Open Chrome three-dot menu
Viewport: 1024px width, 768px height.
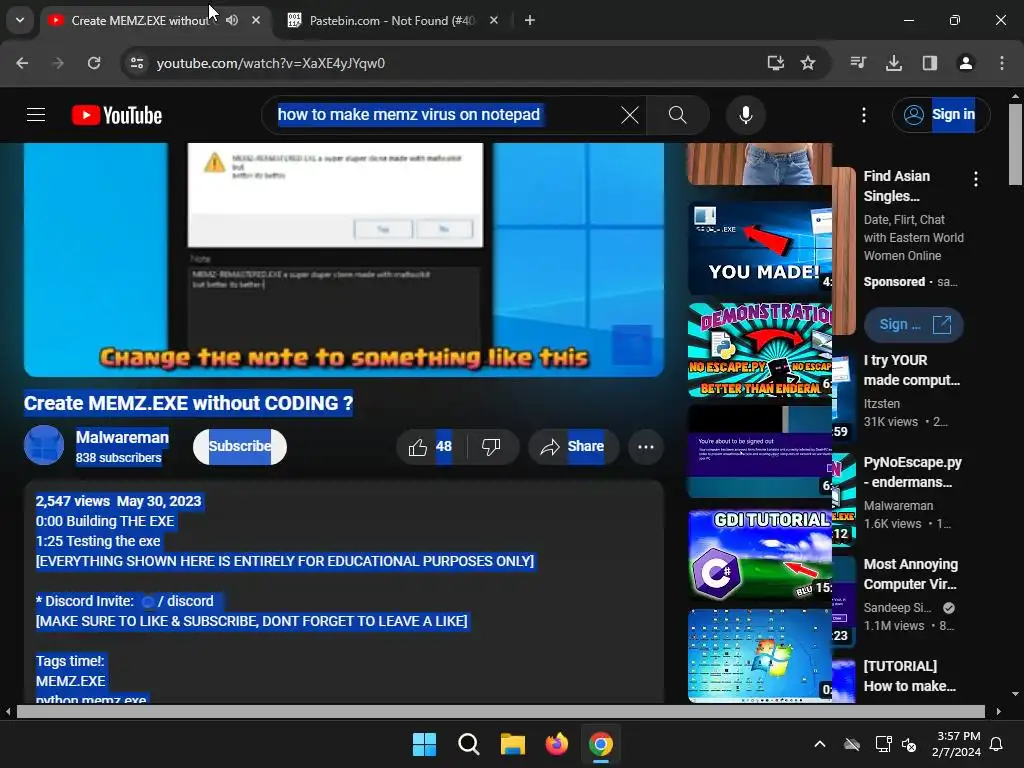pos(1002,63)
